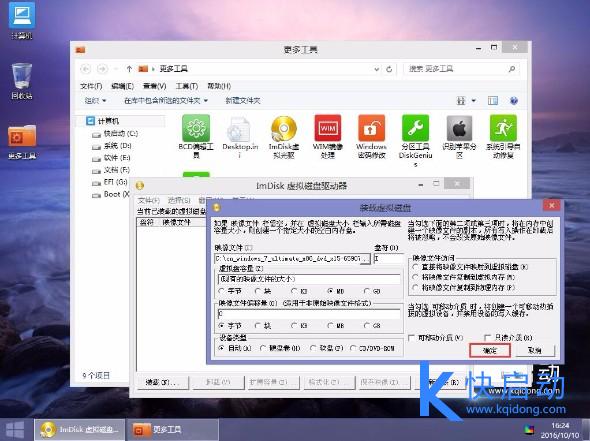Click the Explorer back arrow
This screenshot has width=590, height=441.
85,69
